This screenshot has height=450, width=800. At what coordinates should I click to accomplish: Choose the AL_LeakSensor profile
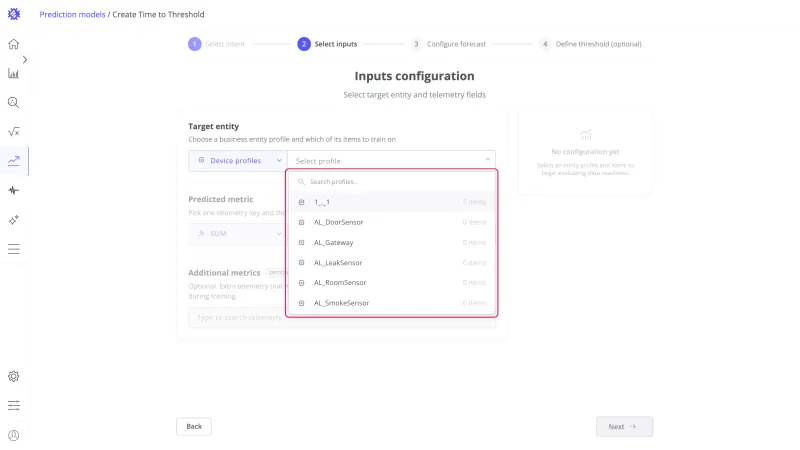[391, 263]
